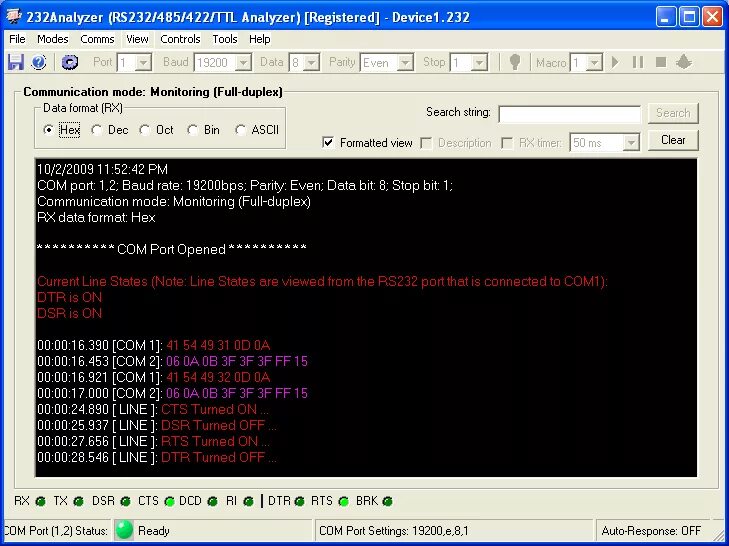The height and width of the screenshot is (546, 729).
Task: Click the TX indicator LED
Action: pos(79,501)
